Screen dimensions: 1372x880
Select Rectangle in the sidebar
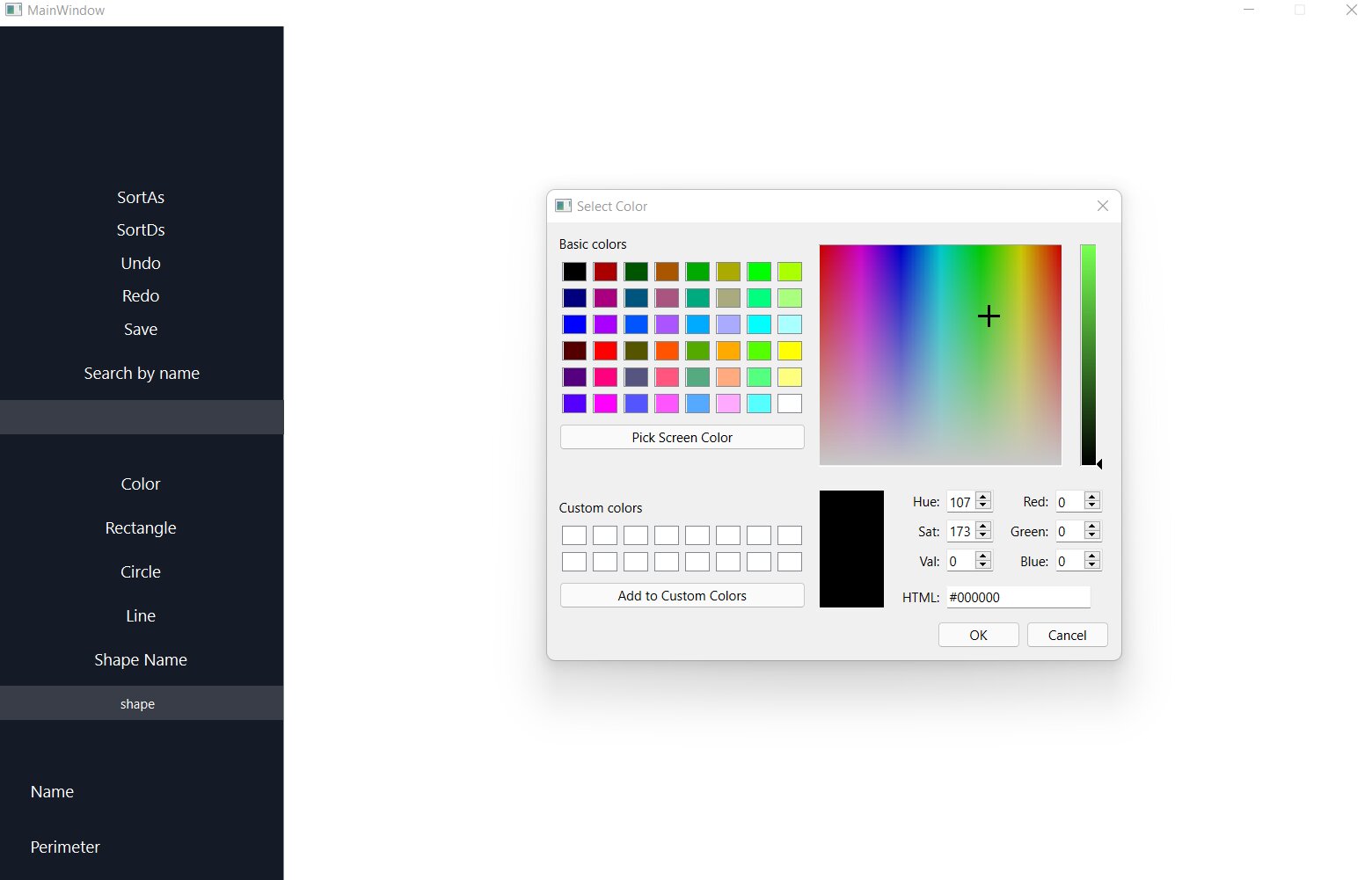(141, 527)
